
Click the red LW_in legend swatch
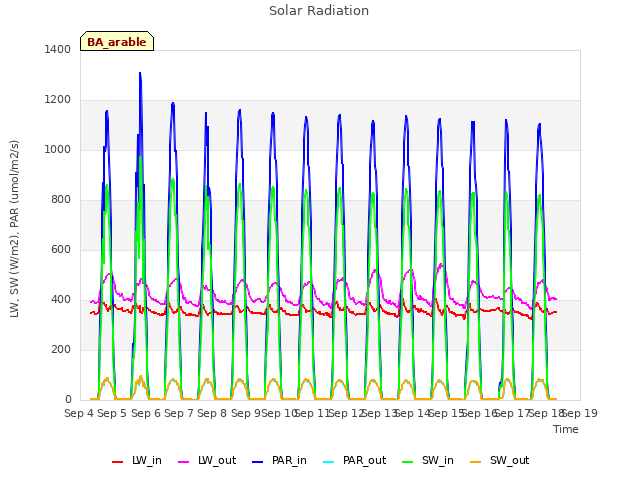pyautogui.click(x=118, y=462)
